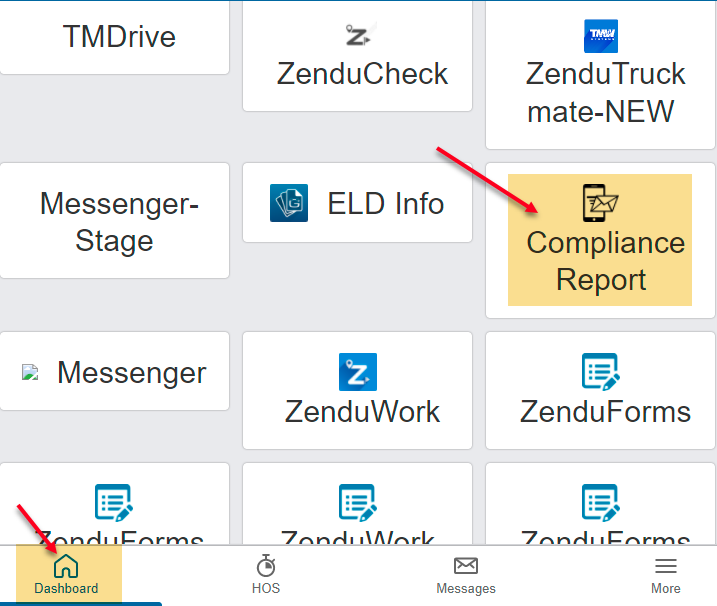The image size is (717, 606).
Task: Click form icon above third-row ZenduForms label
Action: (x=601, y=372)
